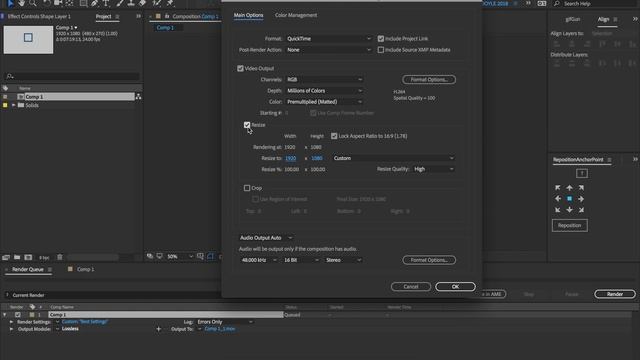
Task: Expand Output Module disclosure triangle
Action: point(11,329)
